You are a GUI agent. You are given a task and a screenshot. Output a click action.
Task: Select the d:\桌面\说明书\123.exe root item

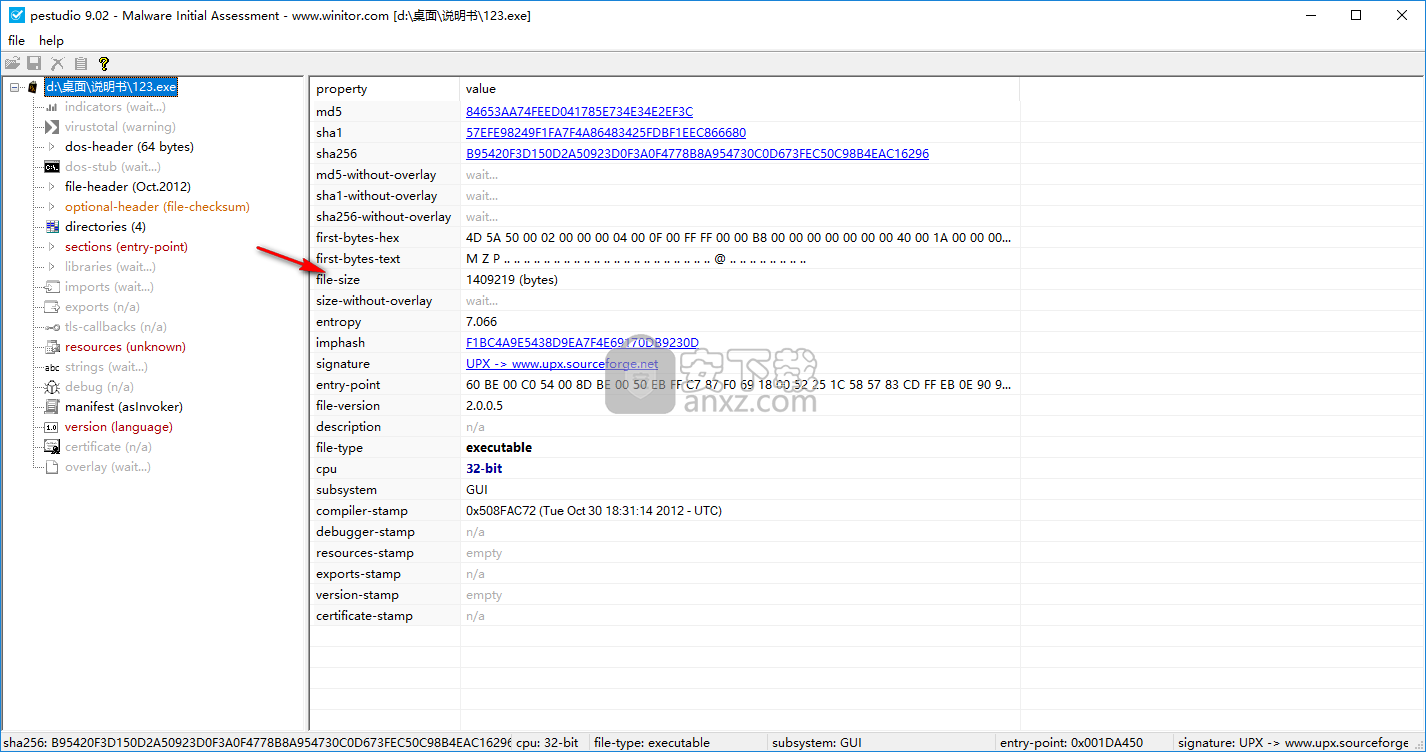point(111,87)
